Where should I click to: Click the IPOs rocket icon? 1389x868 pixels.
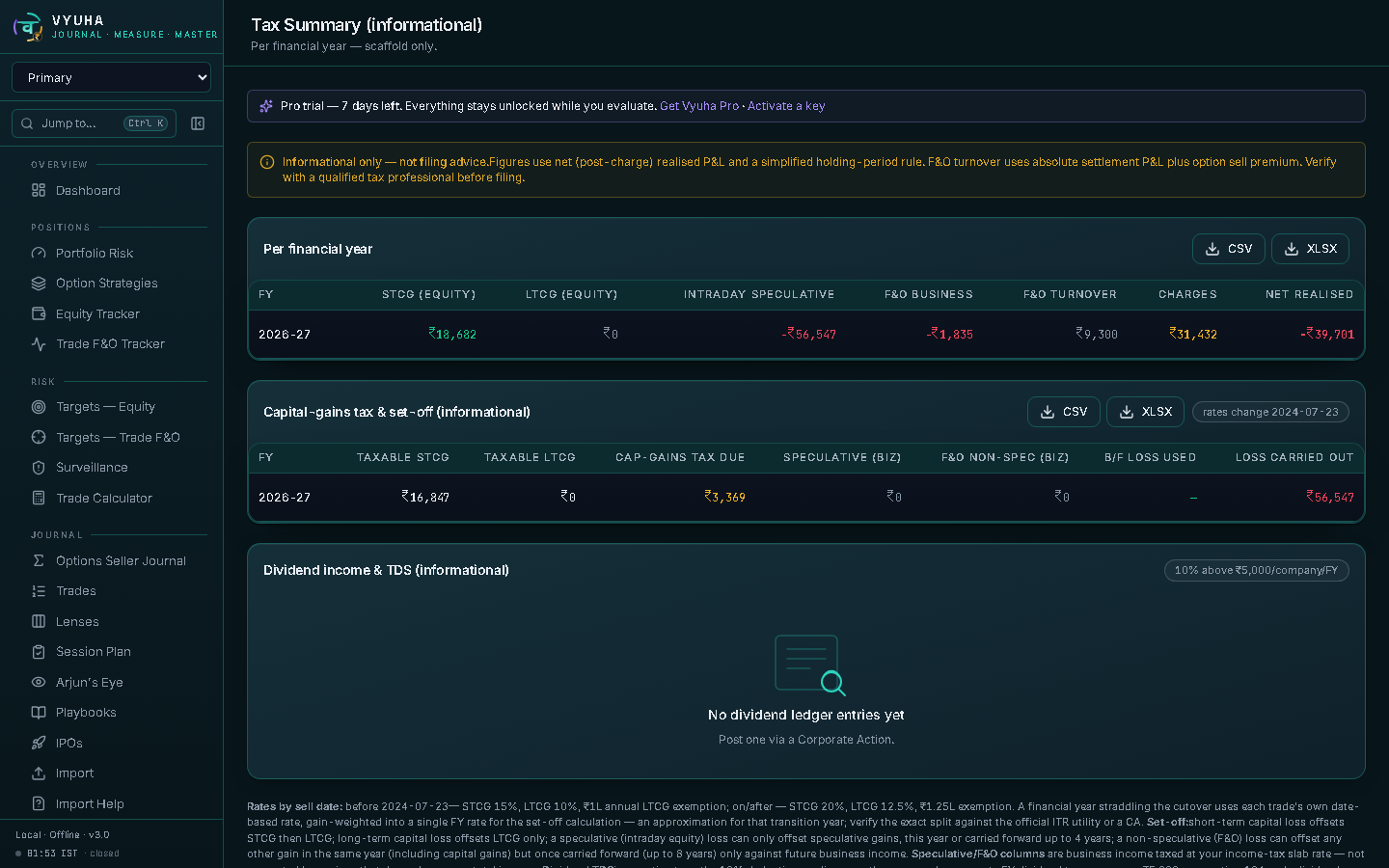tap(39, 744)
